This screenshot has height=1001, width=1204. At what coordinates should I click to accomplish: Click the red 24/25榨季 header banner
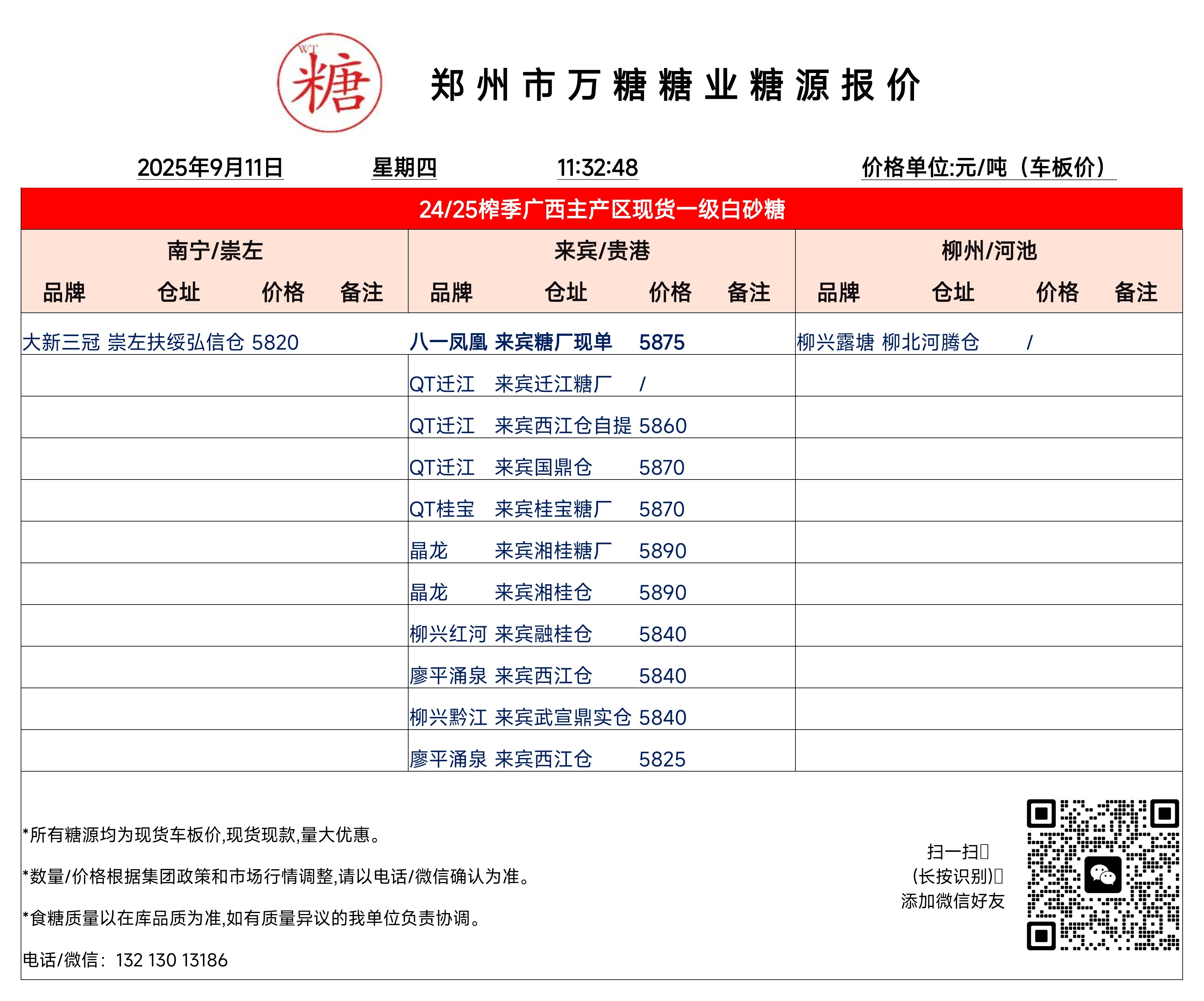pos(602,209)
